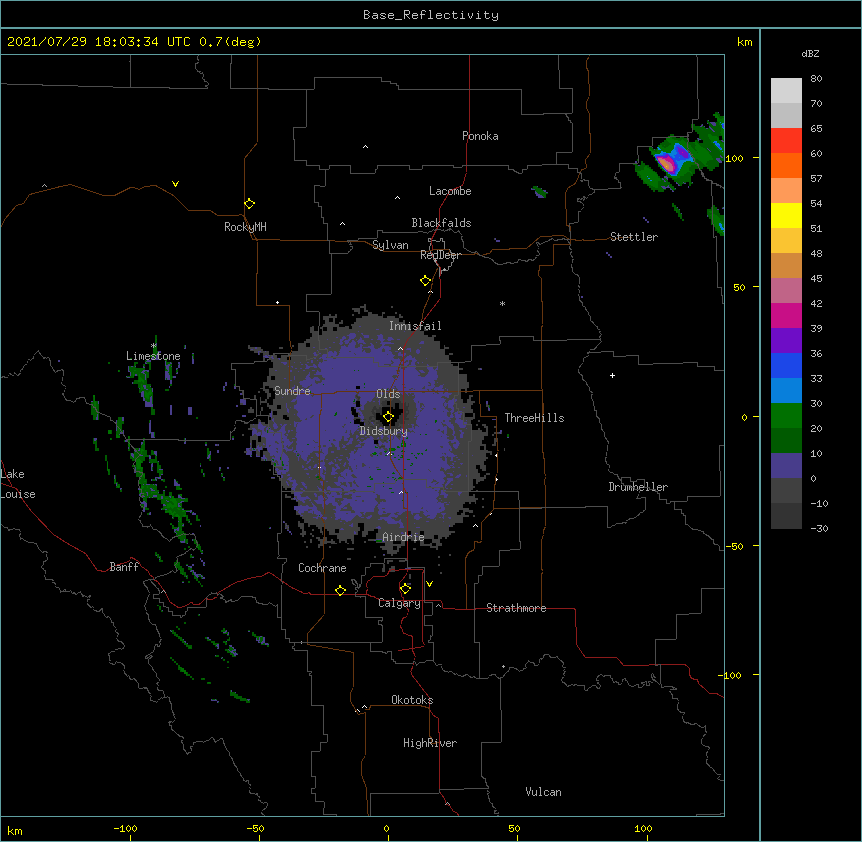Click the Sylvan label

click(x=390, y=245)
